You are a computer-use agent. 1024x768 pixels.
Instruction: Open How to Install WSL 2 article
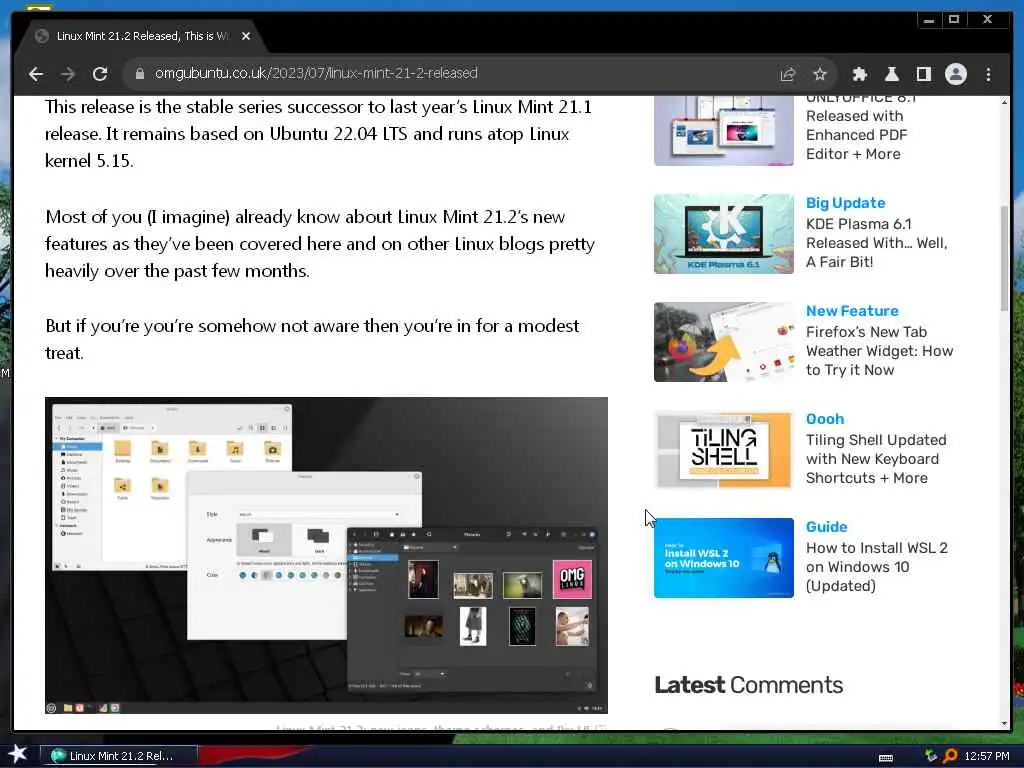[x=876, y=567]
